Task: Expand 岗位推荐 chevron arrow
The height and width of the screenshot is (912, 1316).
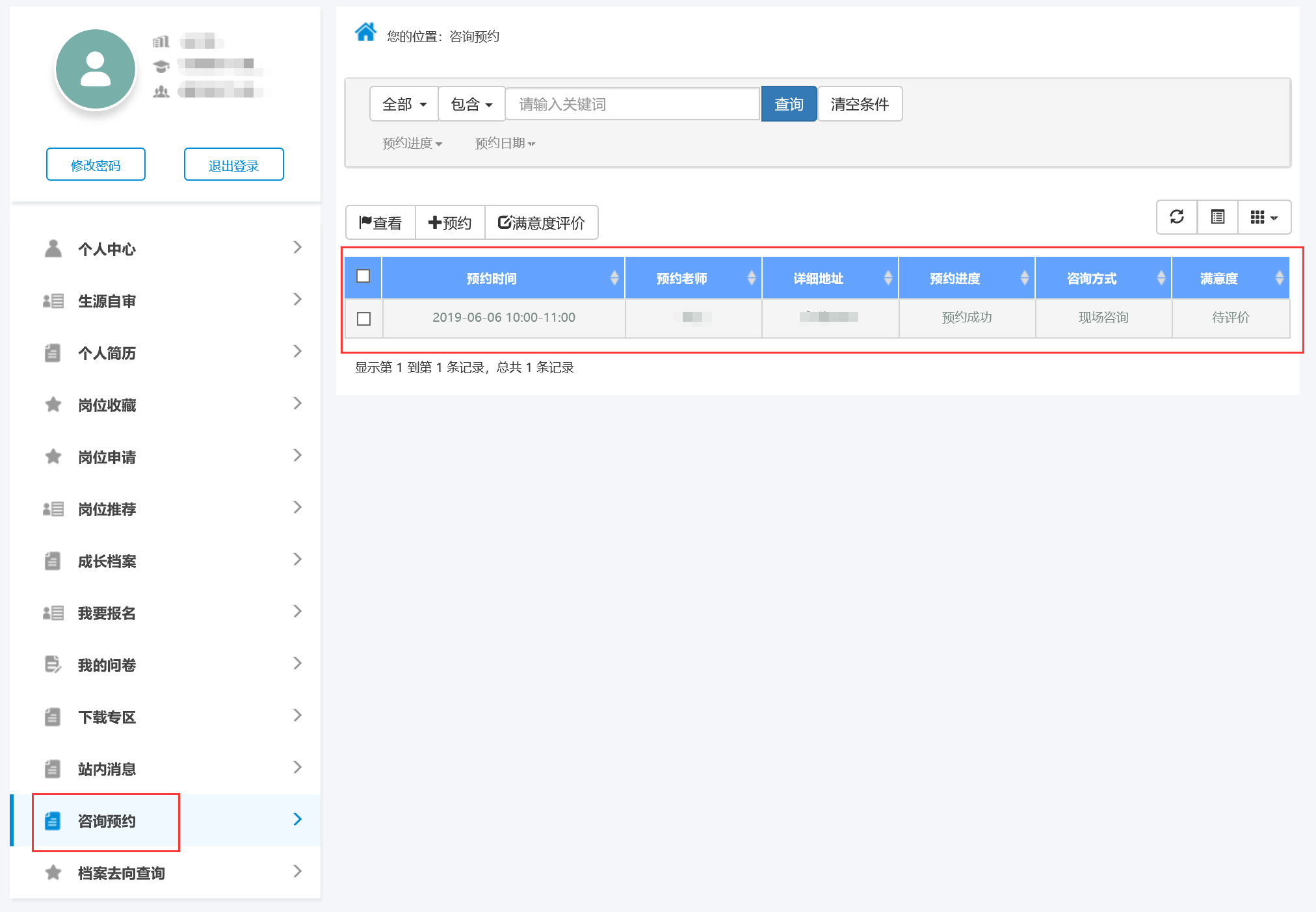Action: click(x=298, y=507)
